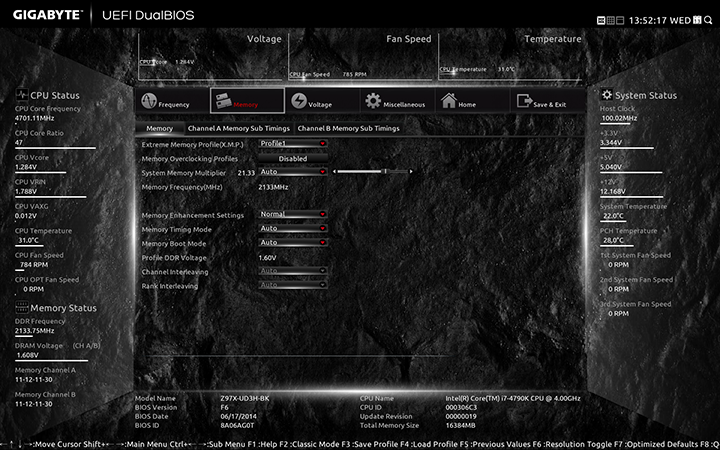Open the Memory Timing Mode dropdown
This screenshot has height=450, width=720.
click(293, 228)
